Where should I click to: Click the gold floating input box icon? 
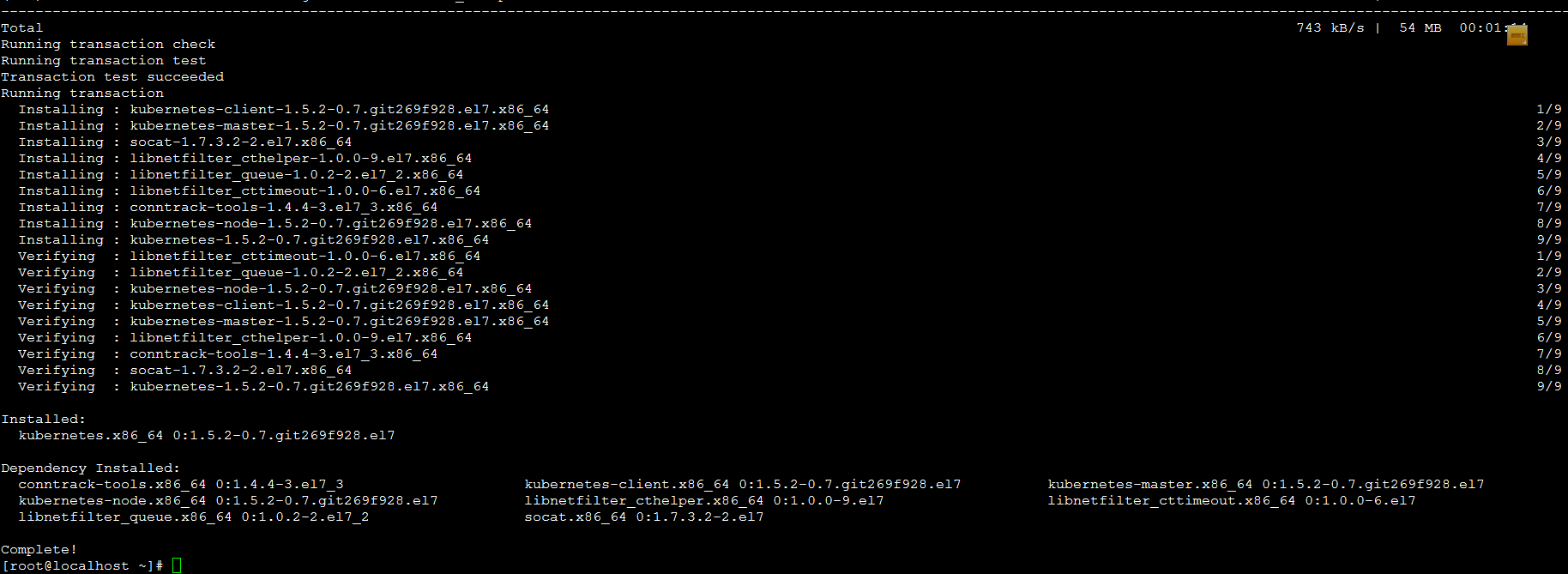pyautogui.click(x=1517, y=35)
